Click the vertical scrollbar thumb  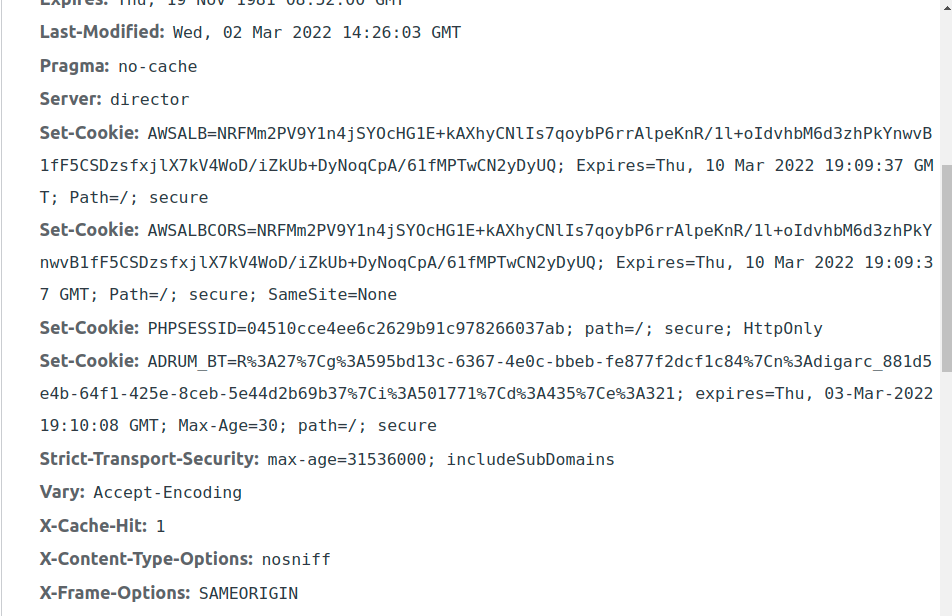coord(947,268)
